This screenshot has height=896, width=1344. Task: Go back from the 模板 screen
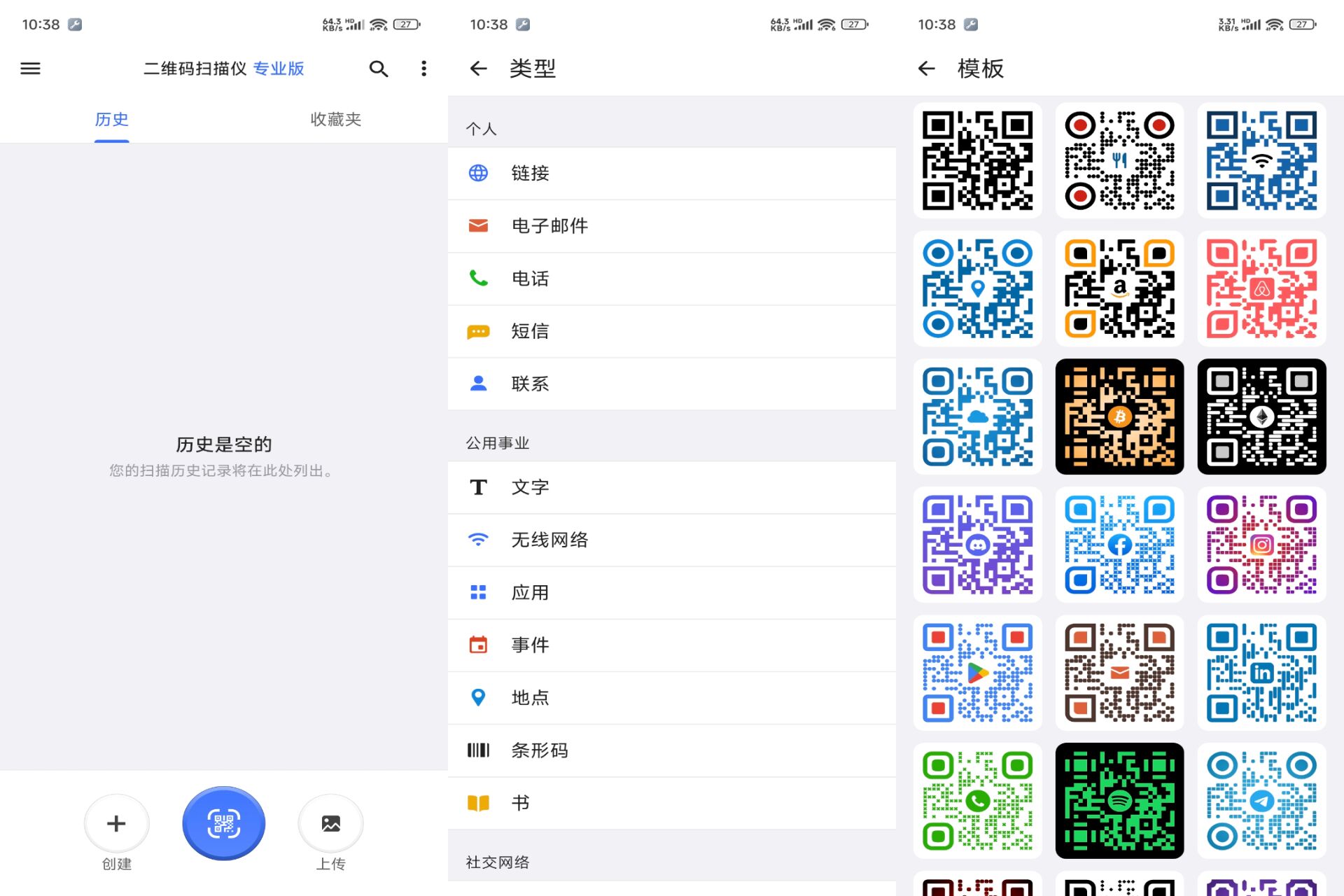pos(927,69)
